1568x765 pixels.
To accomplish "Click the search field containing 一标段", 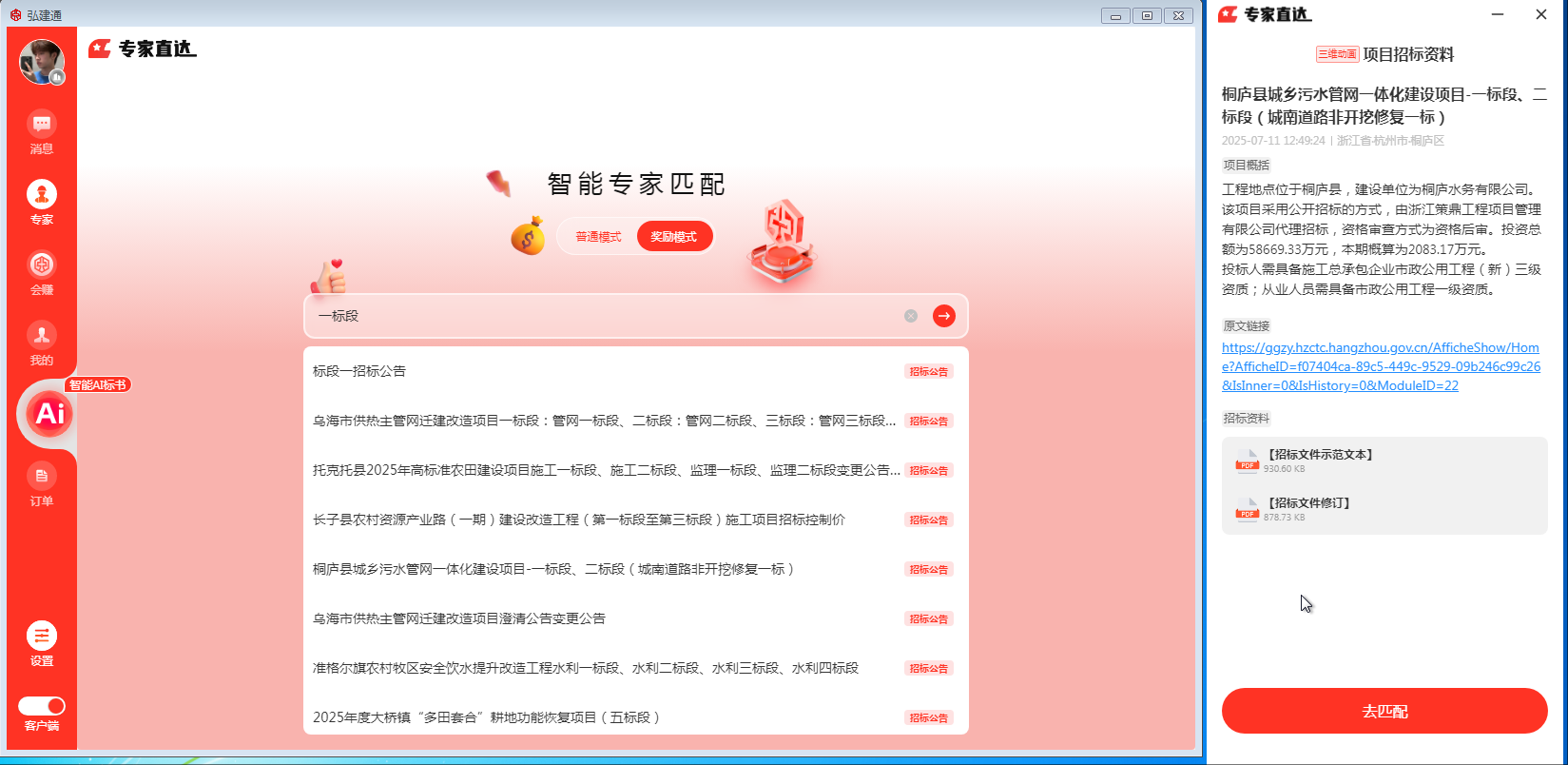I will tap(635, 316).
